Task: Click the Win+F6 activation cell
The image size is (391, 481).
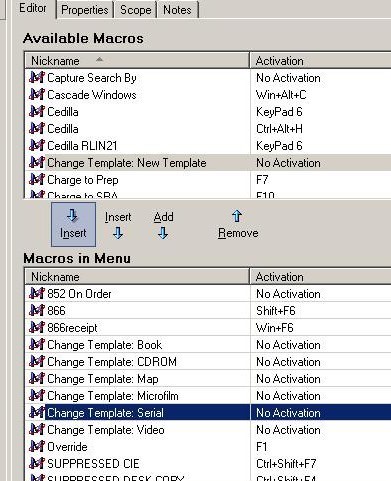Action: (275, 328)
